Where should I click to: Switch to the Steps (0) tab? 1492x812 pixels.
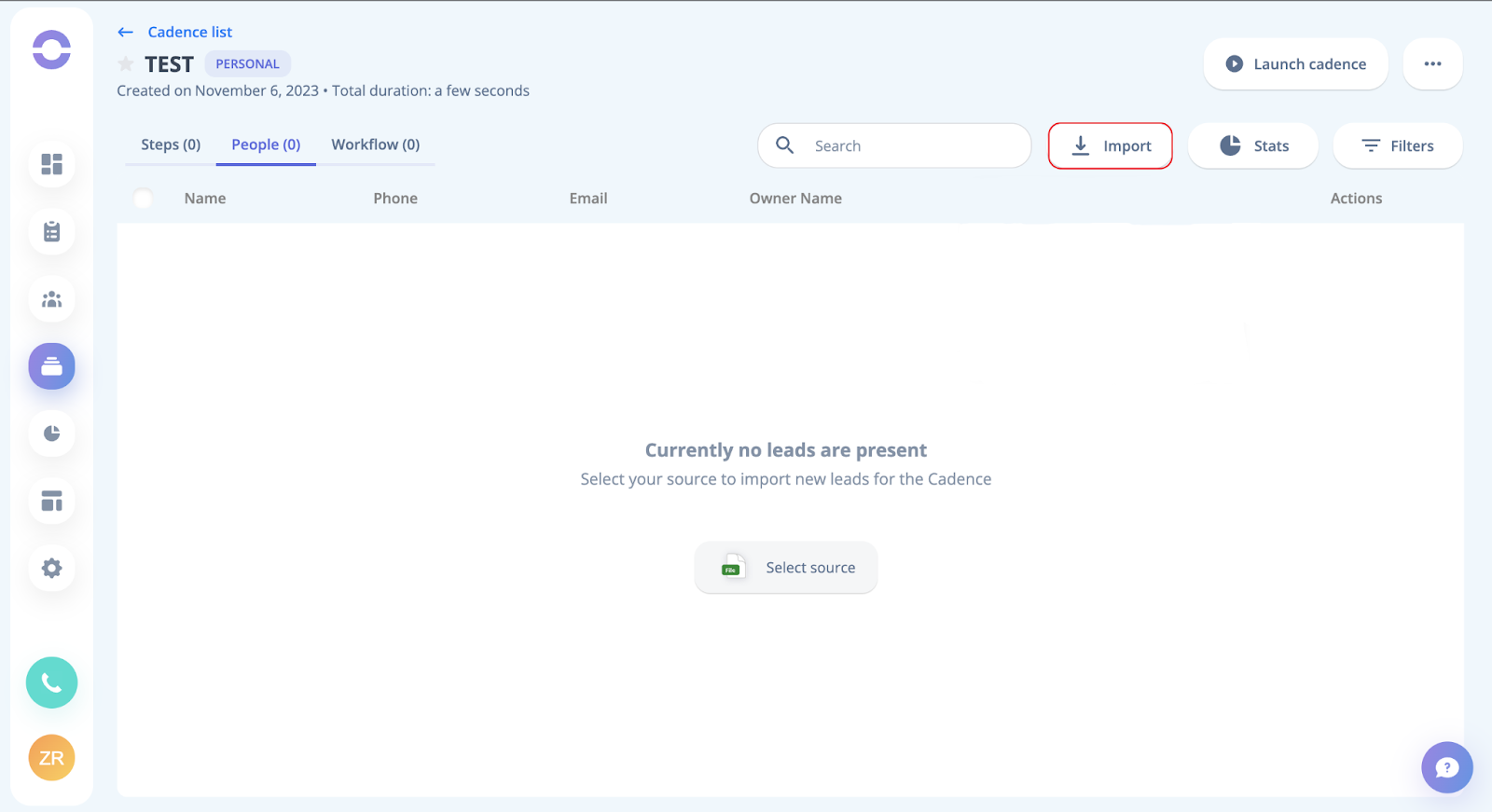pyautogui.click(x=171, y=145)
